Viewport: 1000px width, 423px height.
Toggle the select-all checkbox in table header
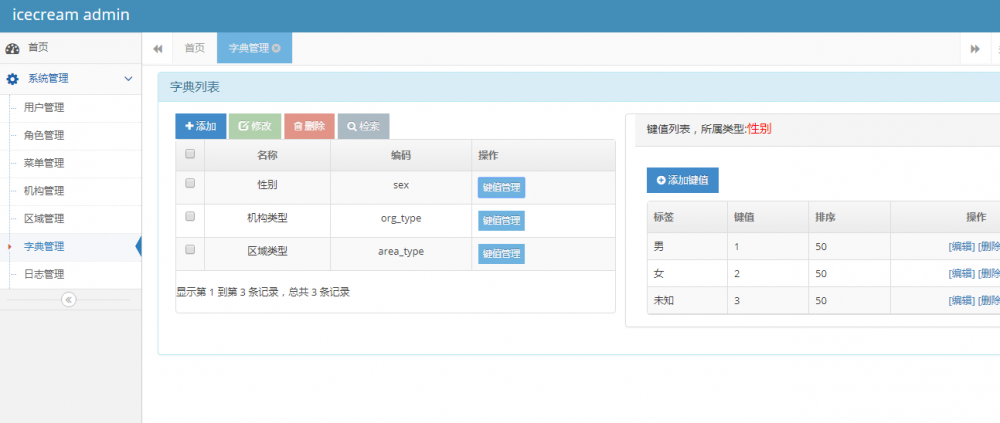pos(189,154)
